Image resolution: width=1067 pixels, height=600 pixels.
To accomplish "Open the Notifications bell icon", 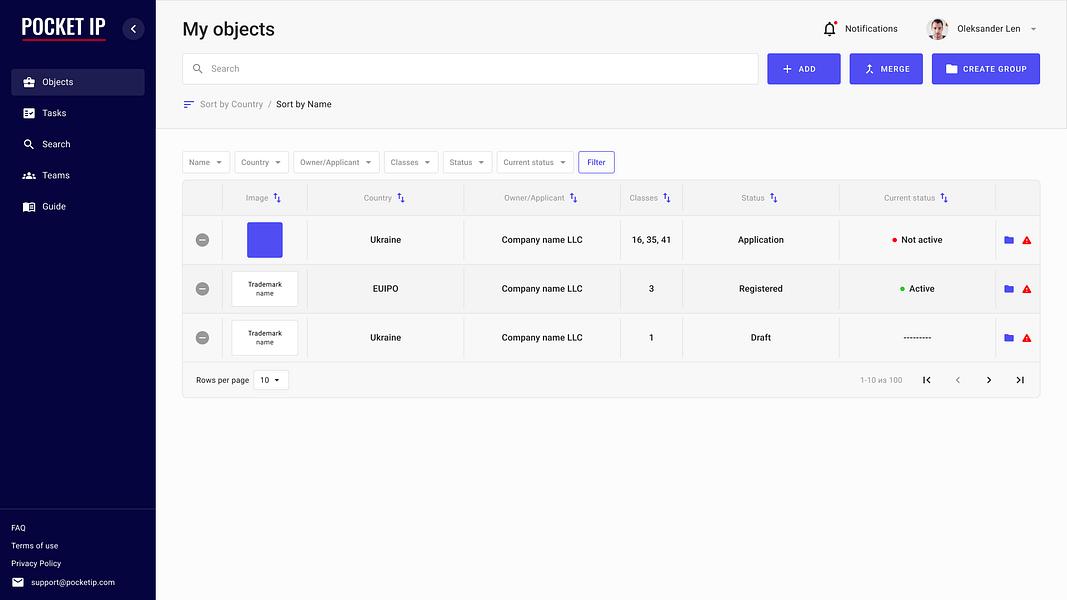I will click(x=830, y=29).
